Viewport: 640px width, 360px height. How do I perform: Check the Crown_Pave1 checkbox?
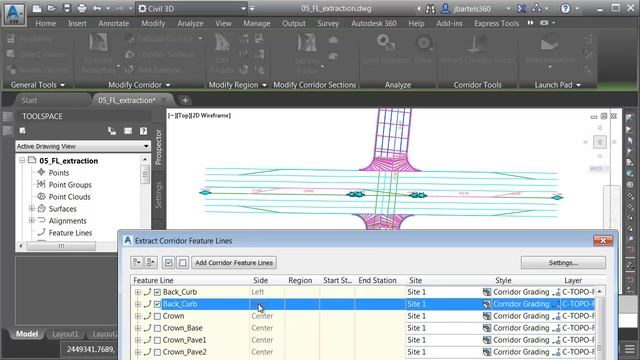point(158,340)
